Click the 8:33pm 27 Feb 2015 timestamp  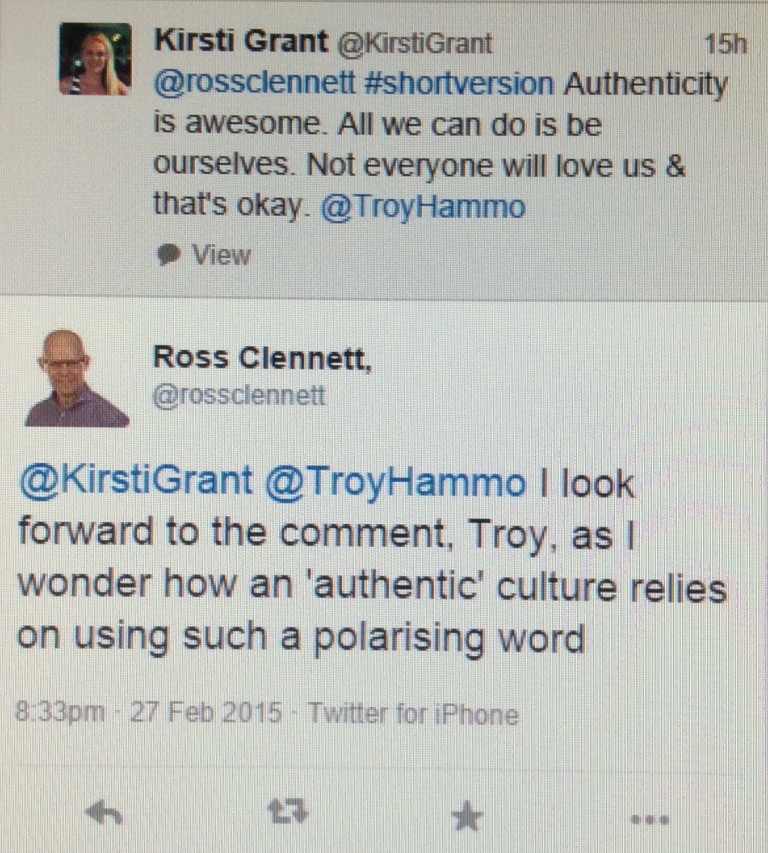153,715
